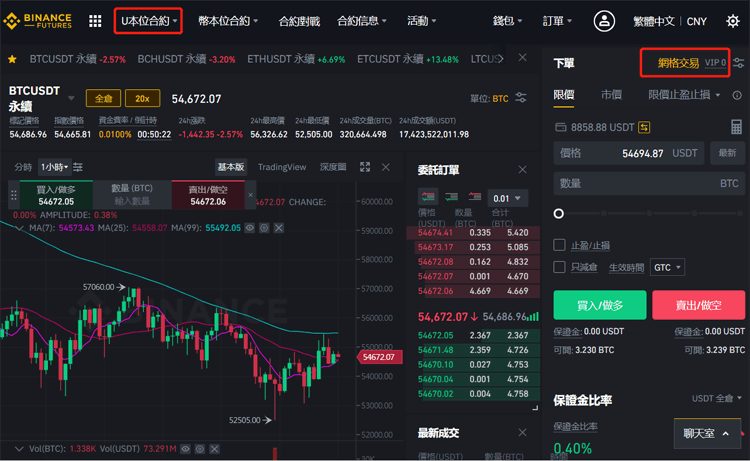Close the quick order widget
The image size is (750, 461).
point(250,195)
